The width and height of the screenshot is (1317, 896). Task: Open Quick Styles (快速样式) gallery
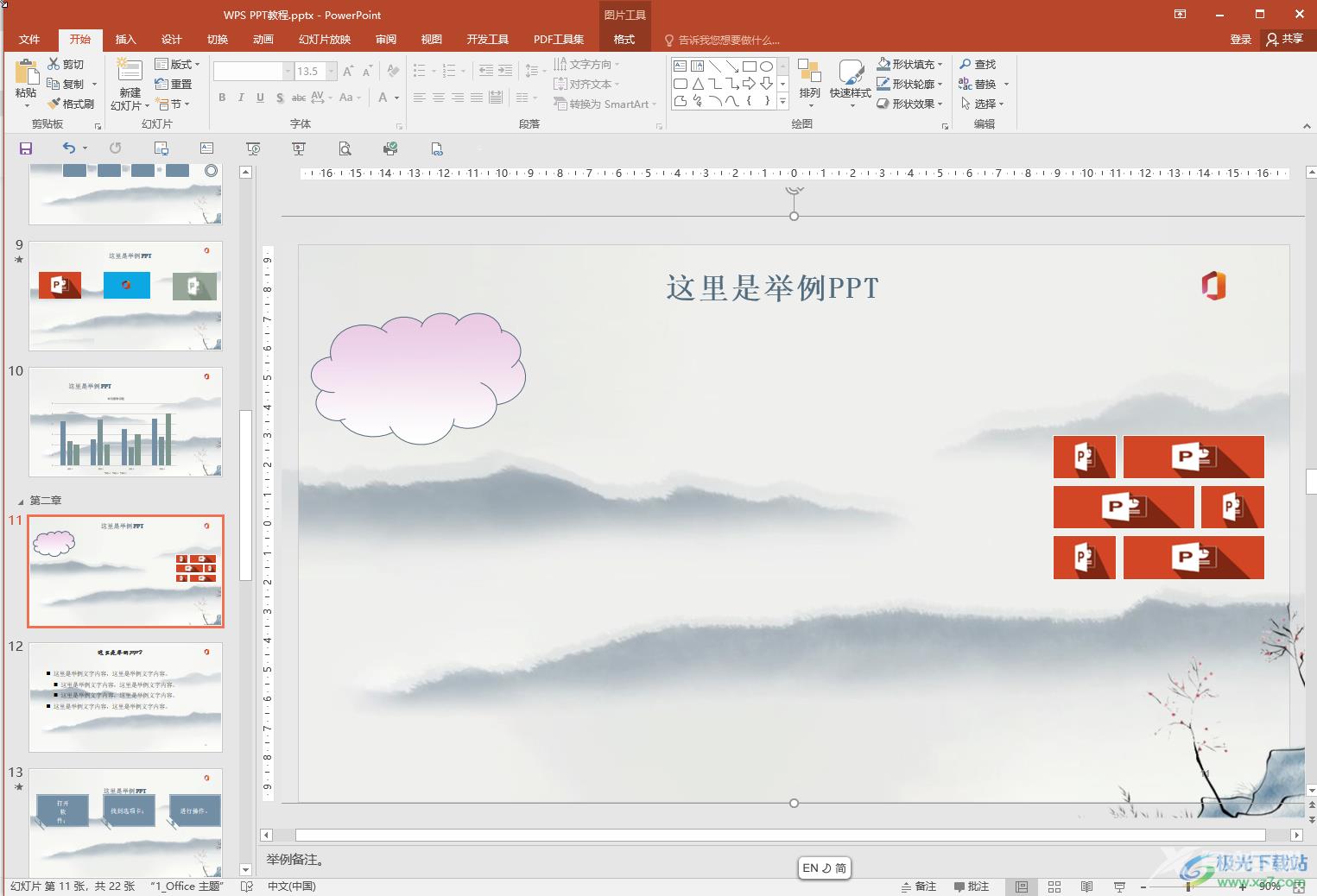[x=851, y=82]
